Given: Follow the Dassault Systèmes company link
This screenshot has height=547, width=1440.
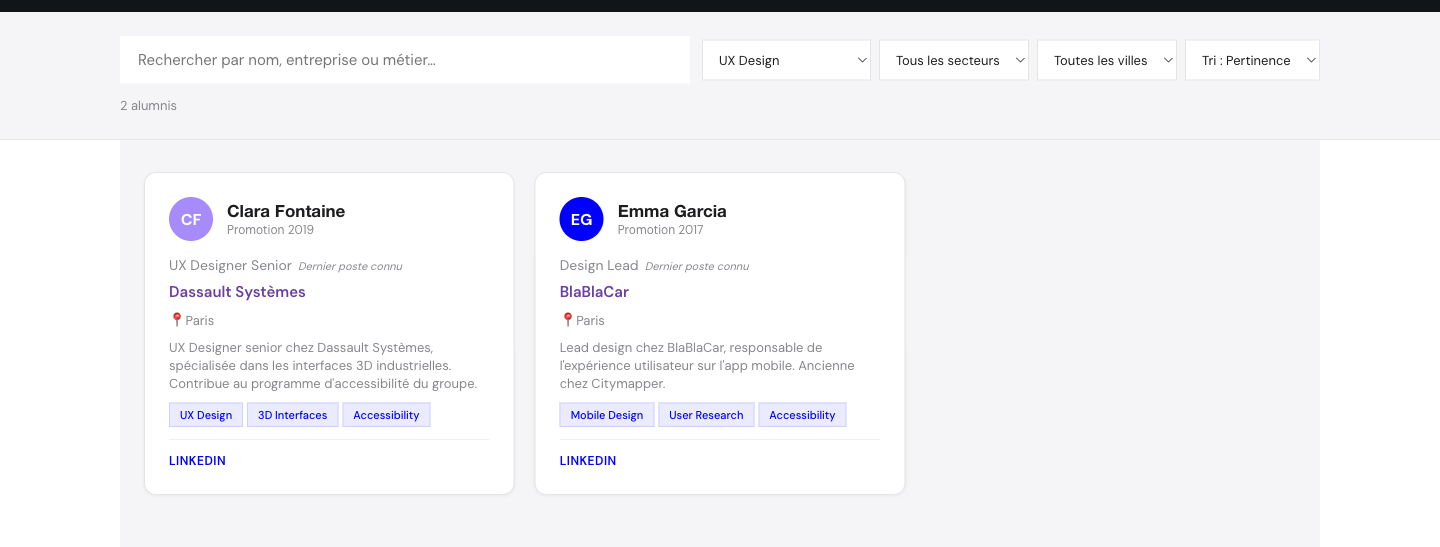Looking at the screenshot, I should click(x=237, y=292).
